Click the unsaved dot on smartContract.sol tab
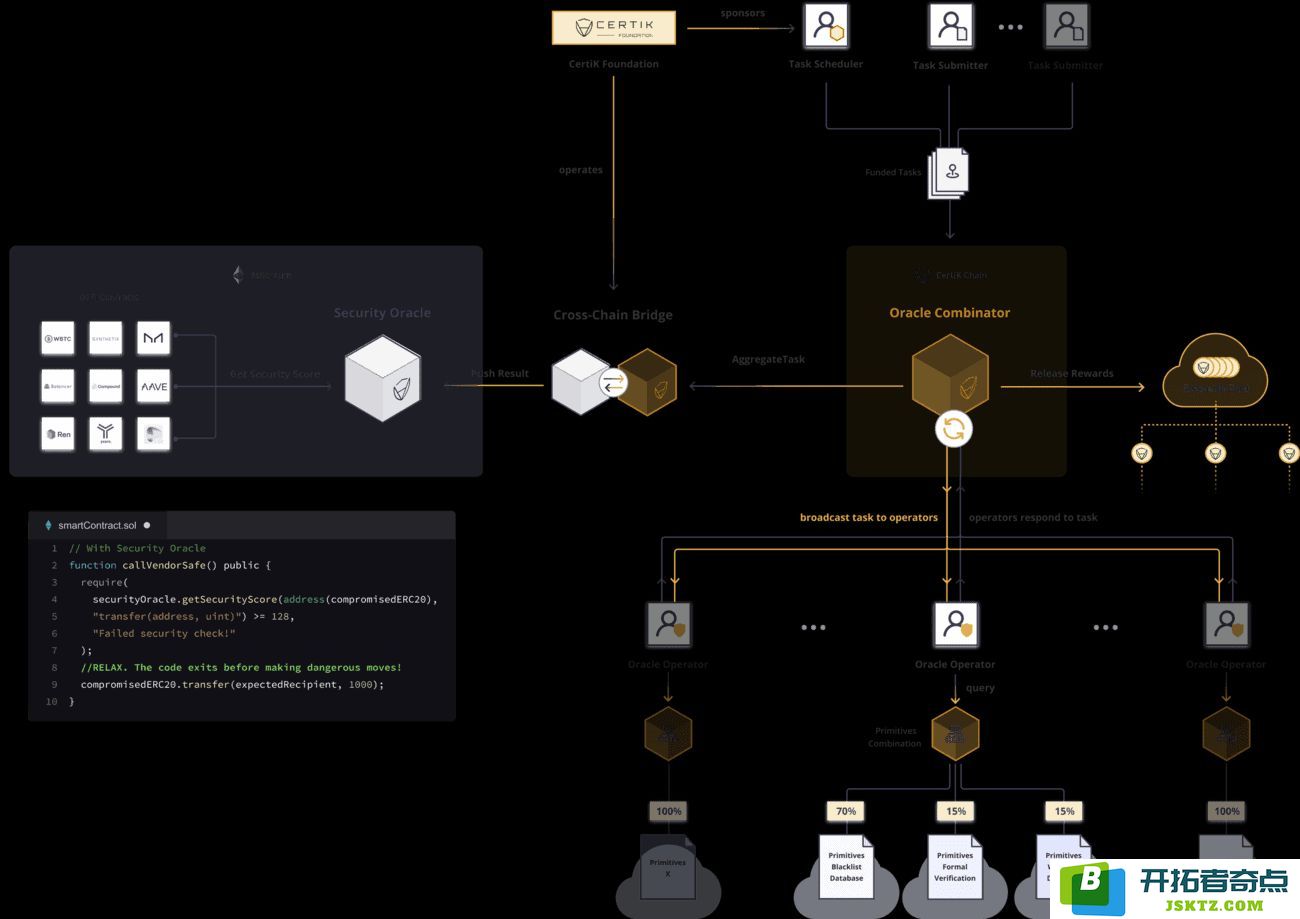 pos(147,525)
